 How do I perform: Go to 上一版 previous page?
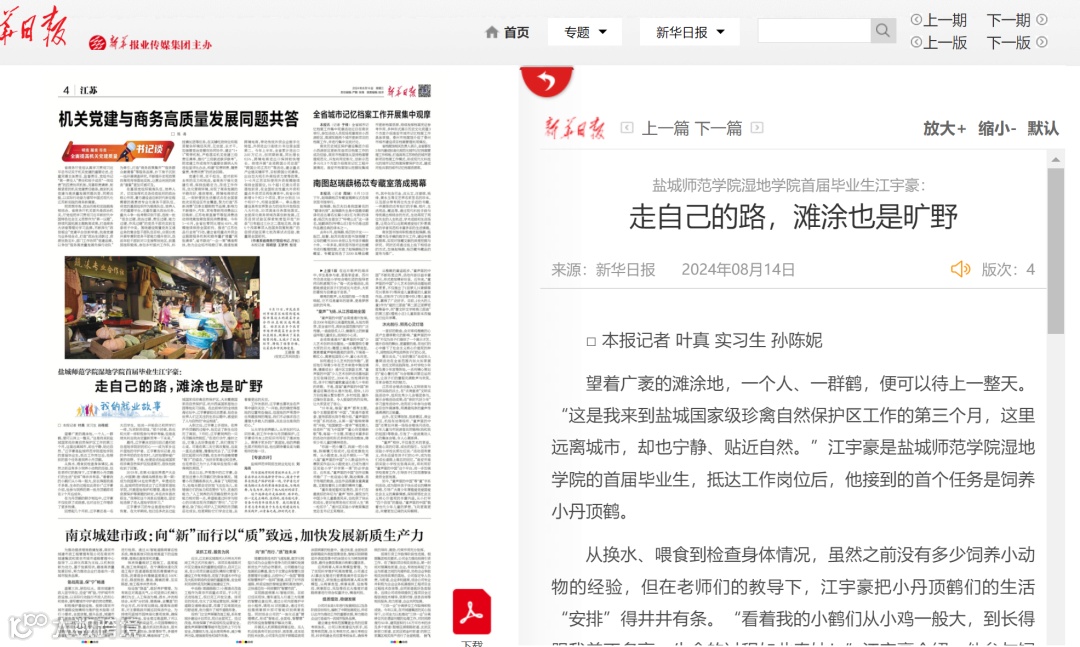(939, 43)
